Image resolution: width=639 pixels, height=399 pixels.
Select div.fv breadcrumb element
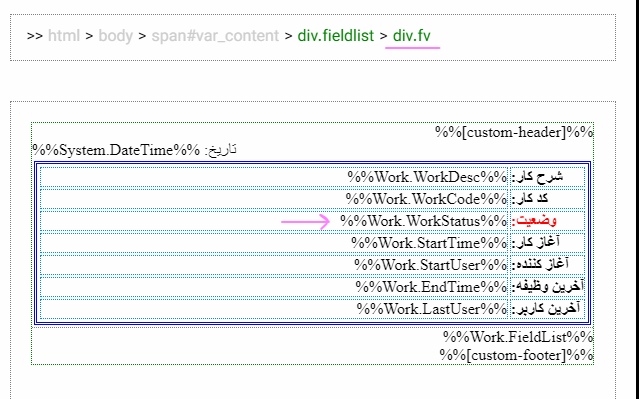click(x=412, y=35)
